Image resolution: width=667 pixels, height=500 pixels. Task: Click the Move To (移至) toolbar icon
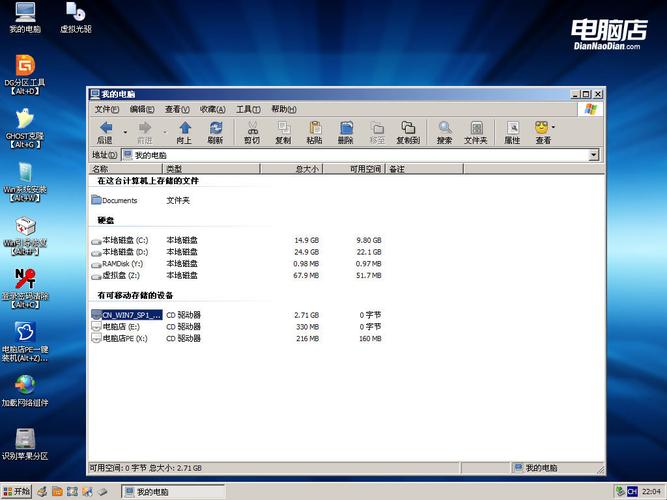tap(377, 132)
